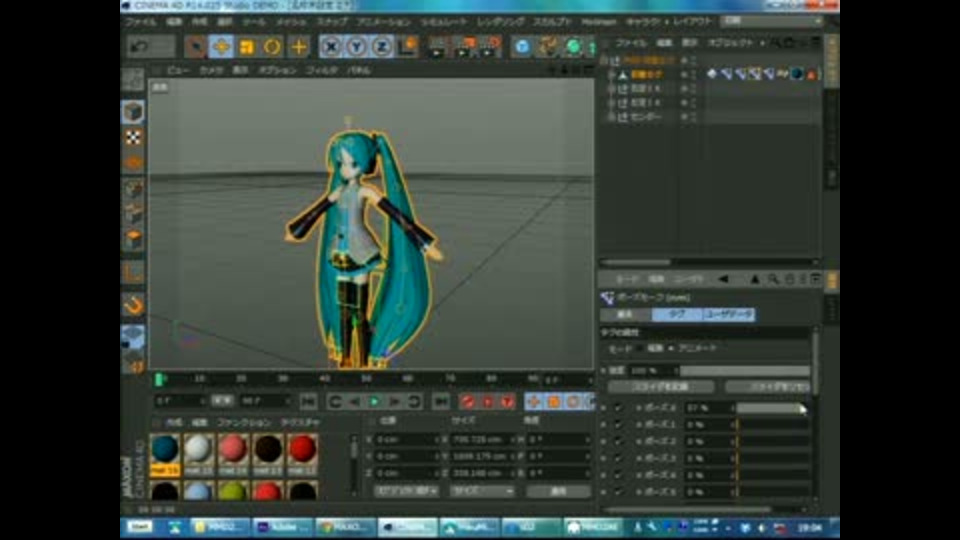Click the green generator icon

pos(574,47)
